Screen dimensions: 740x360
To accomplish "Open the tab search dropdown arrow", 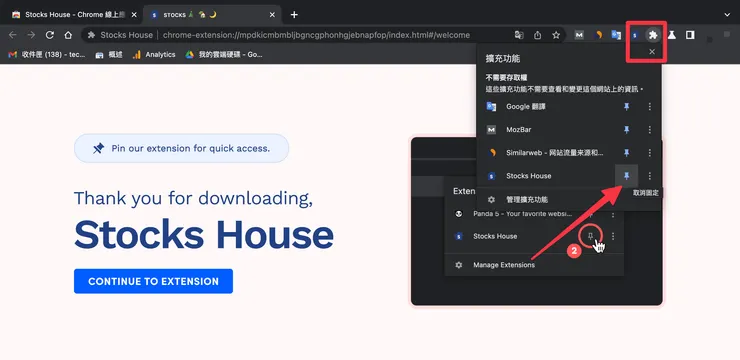I will (x=727, y=15).
